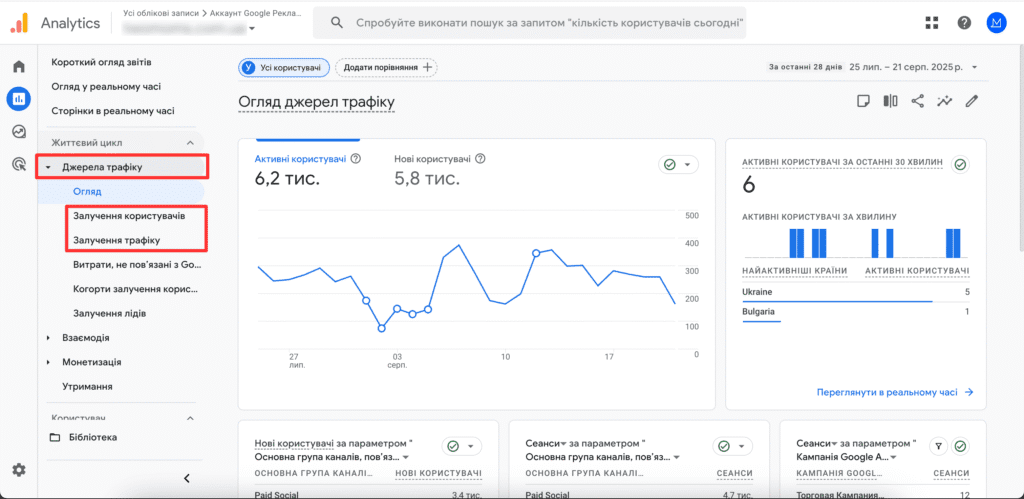
Task: Open the report annotations note icon
Action: 863,101
